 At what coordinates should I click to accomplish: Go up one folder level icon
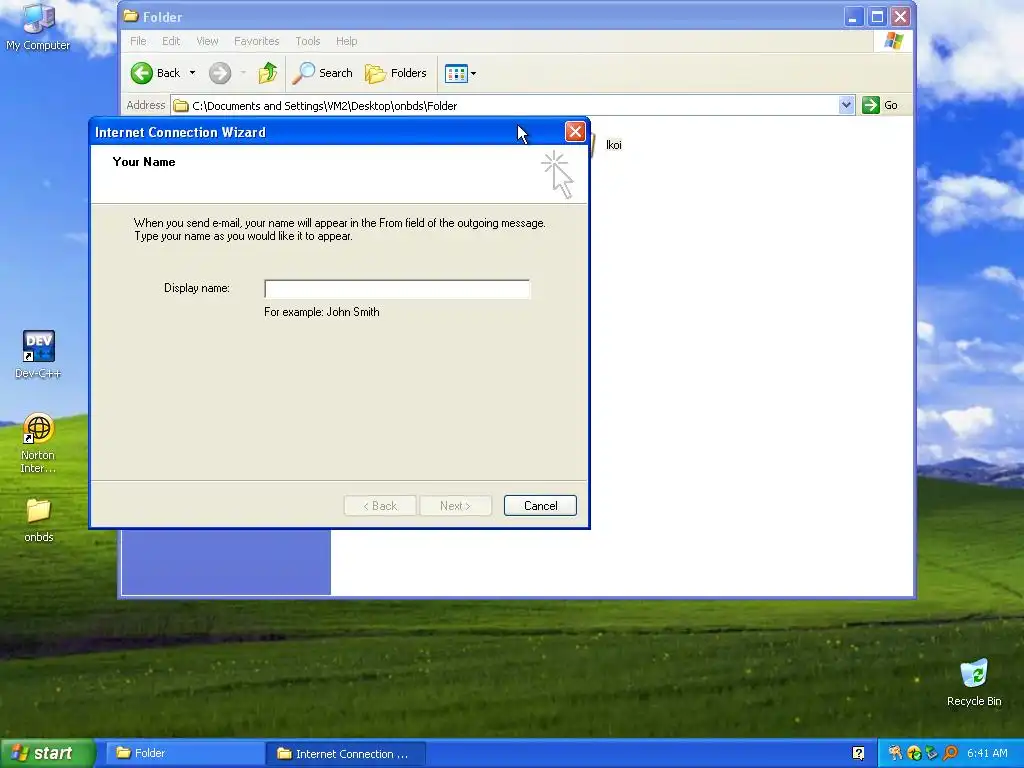point(268,73)
